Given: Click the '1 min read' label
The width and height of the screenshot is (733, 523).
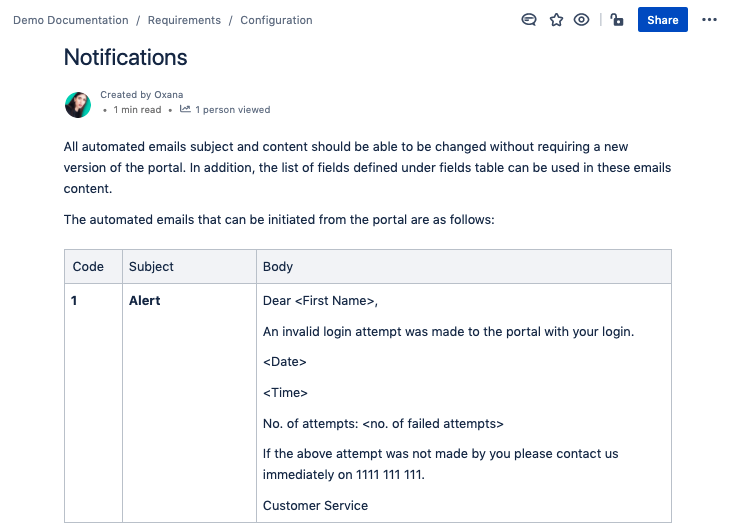Looking at the screenshot, I should [137, 110].
